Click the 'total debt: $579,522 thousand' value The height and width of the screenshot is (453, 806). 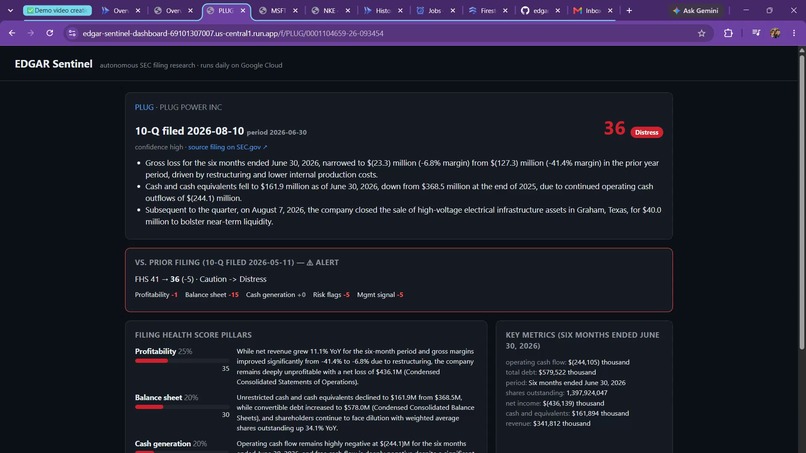click(x=551, y=372)
